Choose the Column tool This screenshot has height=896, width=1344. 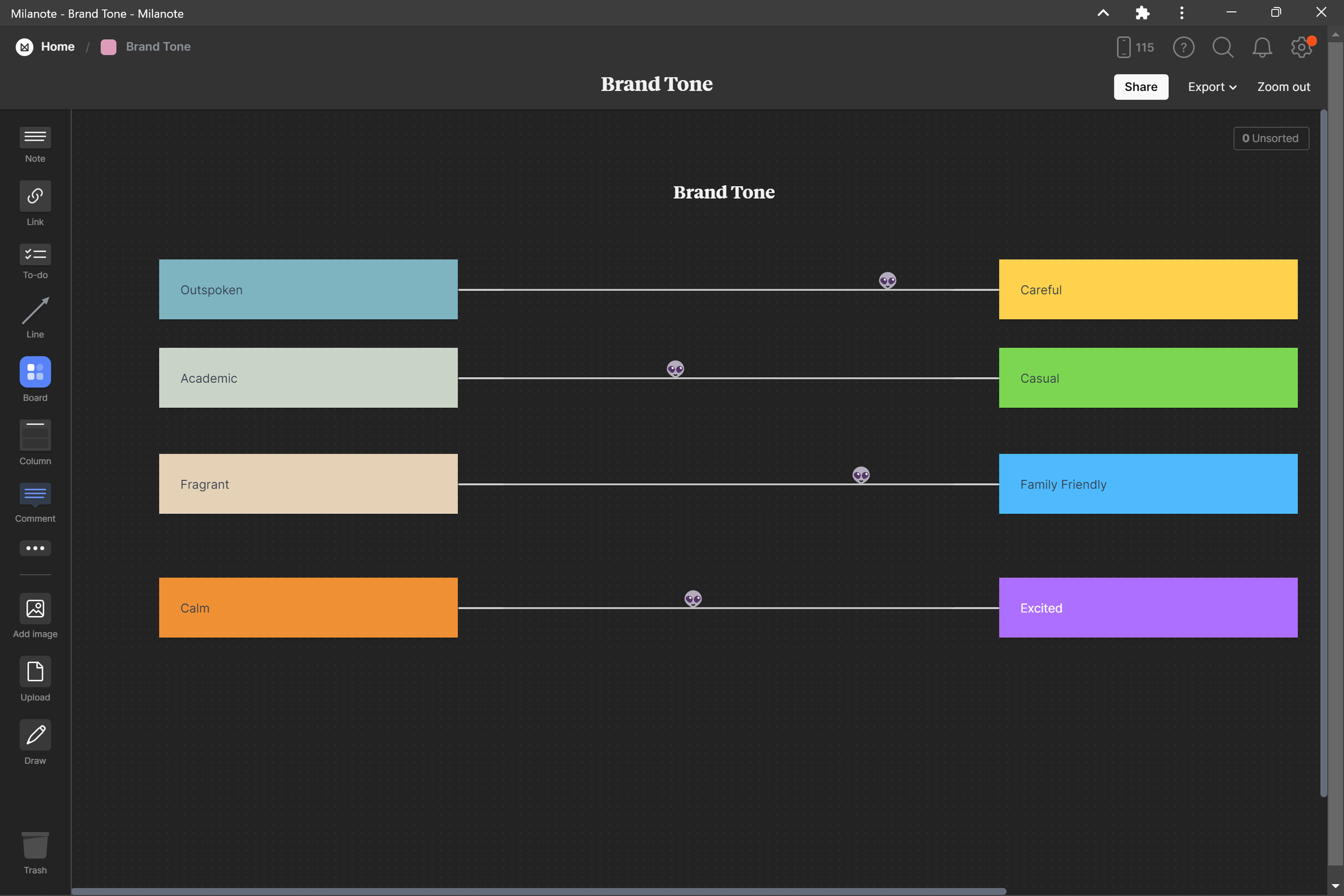[x=35, y=435]
